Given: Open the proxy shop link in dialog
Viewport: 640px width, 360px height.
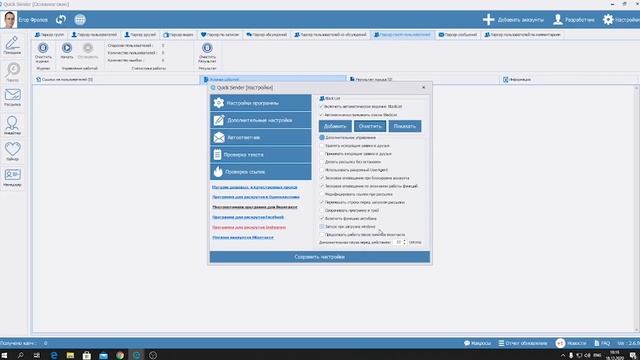Looking at the screenshot, I should pyautogui.click(x=255, y=187).
